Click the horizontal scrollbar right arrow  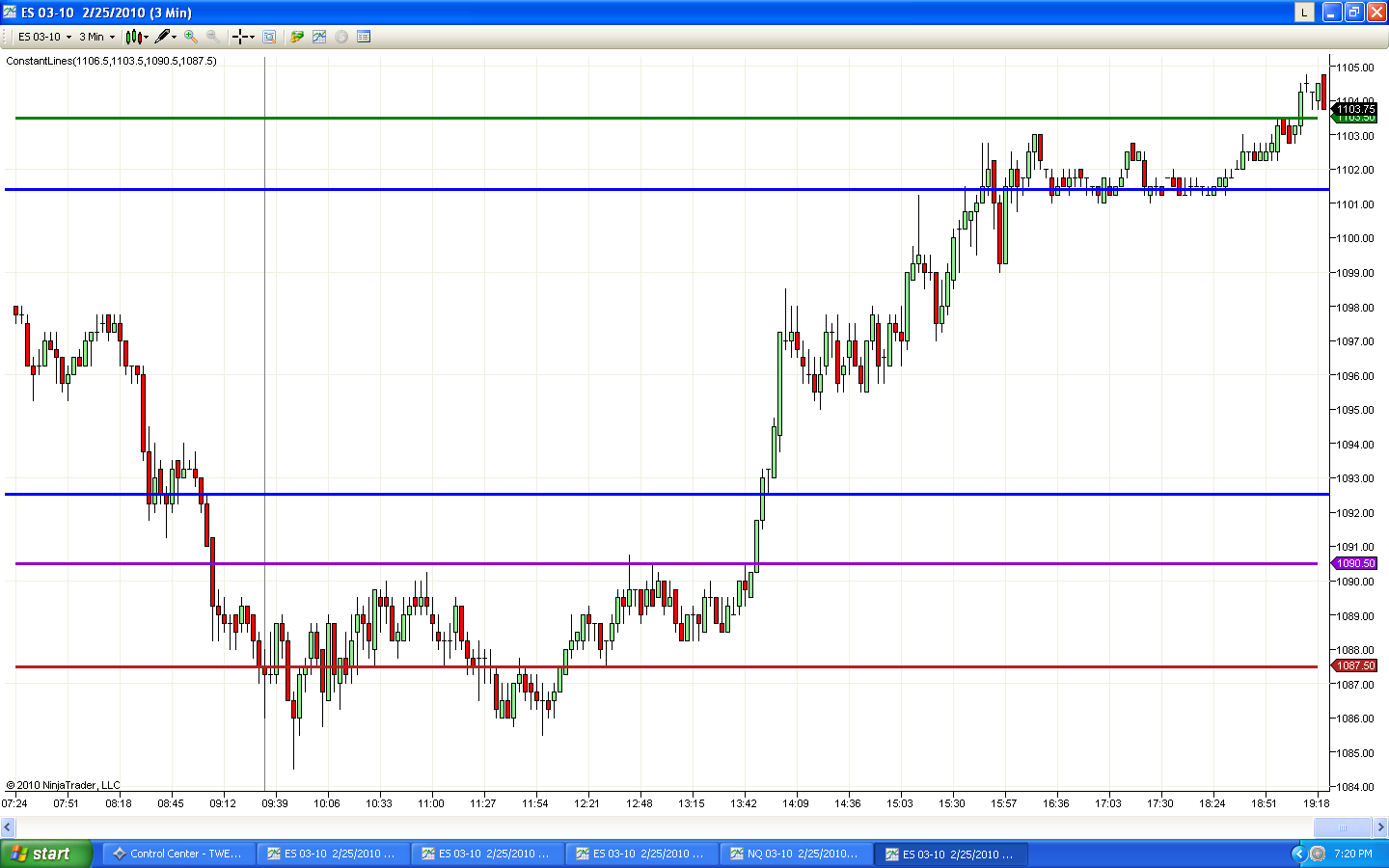click(1380, 827)
